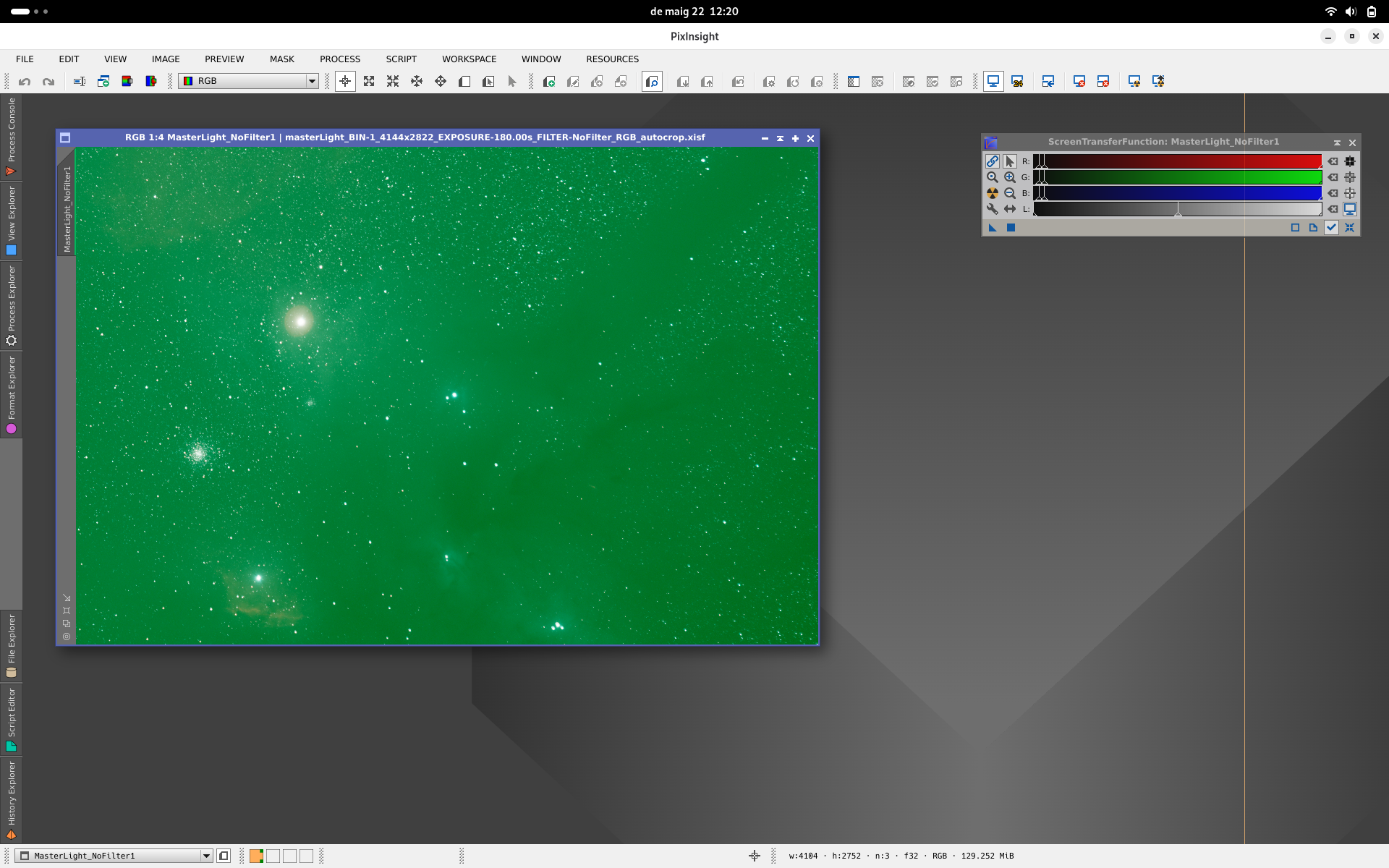
Task: Open the Process Explorer side tab
Action: pyautogui.click(x=11, y=305)
